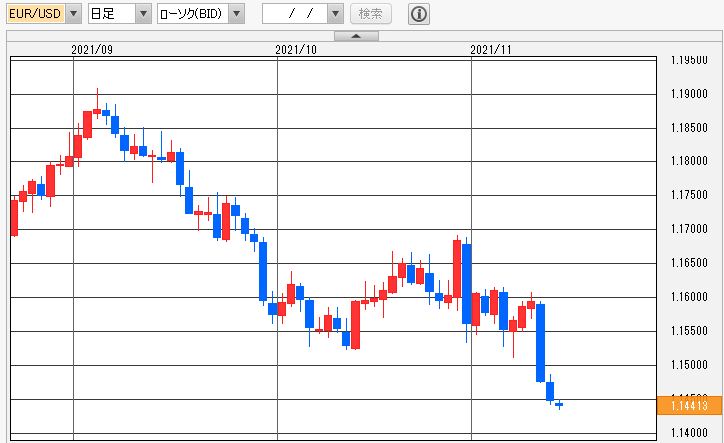Screen dimensions: 724x443
Task: Click the 2021/09 date axis label
Action: coord(92,50)
